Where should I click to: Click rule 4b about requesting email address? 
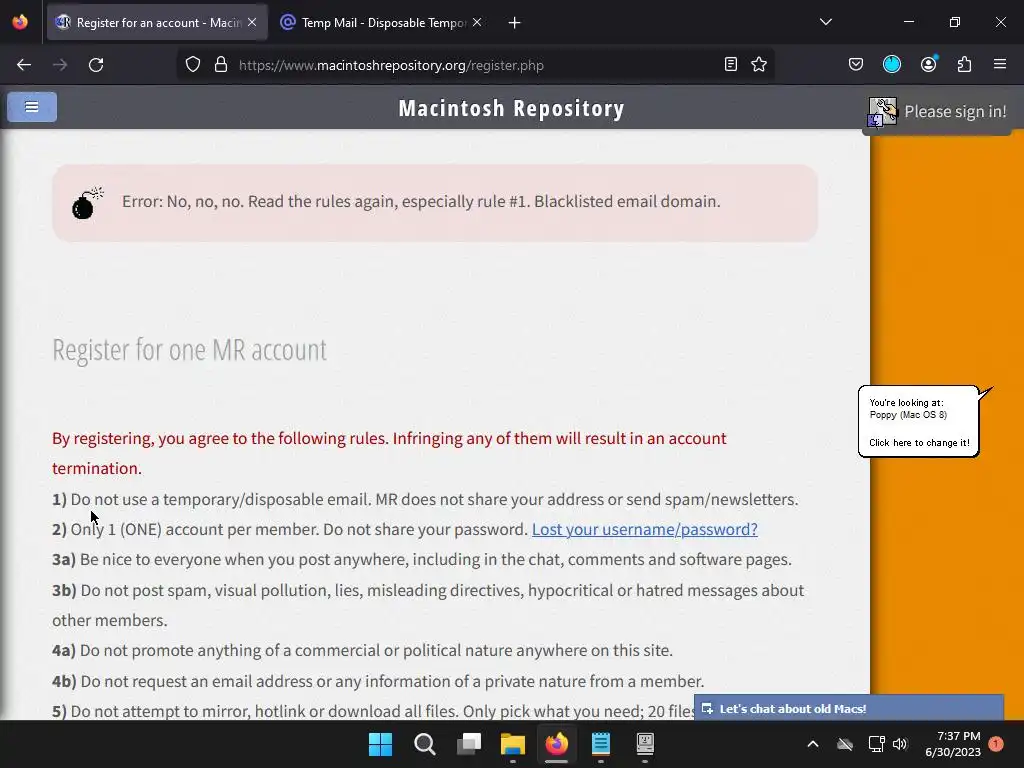[378, 681]
